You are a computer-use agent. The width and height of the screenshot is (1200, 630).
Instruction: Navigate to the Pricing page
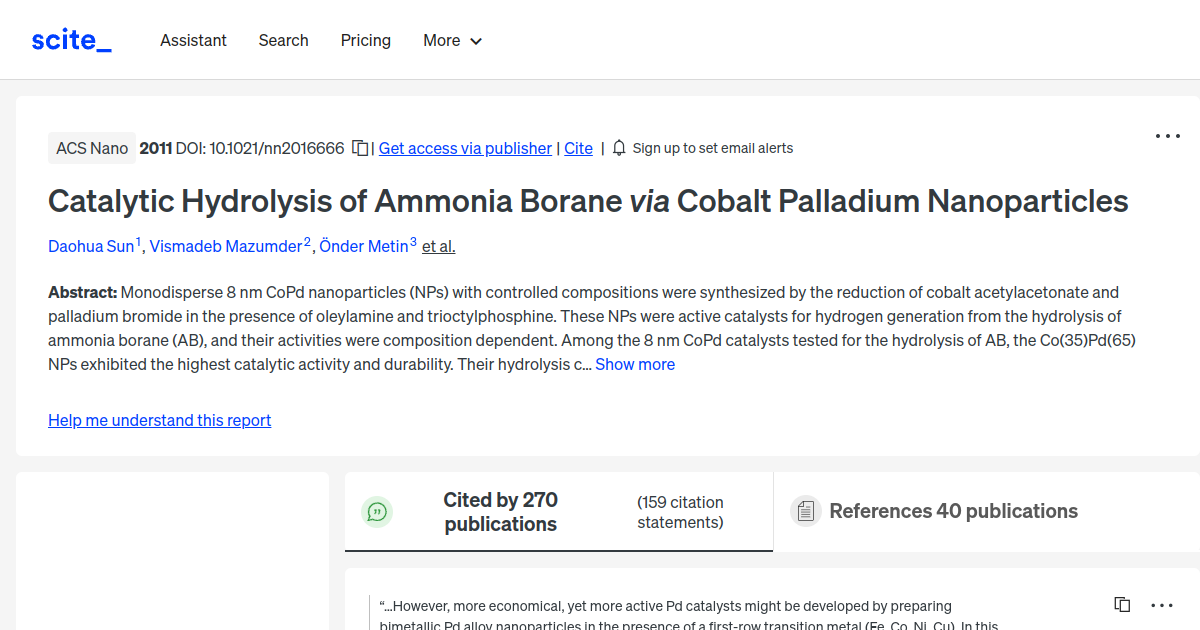pyautogui.click(x=365, y=40)
